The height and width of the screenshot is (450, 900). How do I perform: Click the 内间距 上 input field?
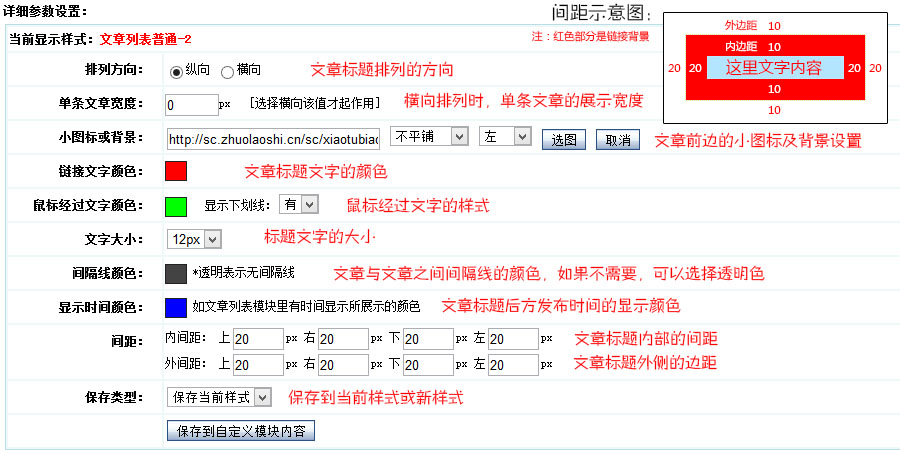tap(259, 340)
